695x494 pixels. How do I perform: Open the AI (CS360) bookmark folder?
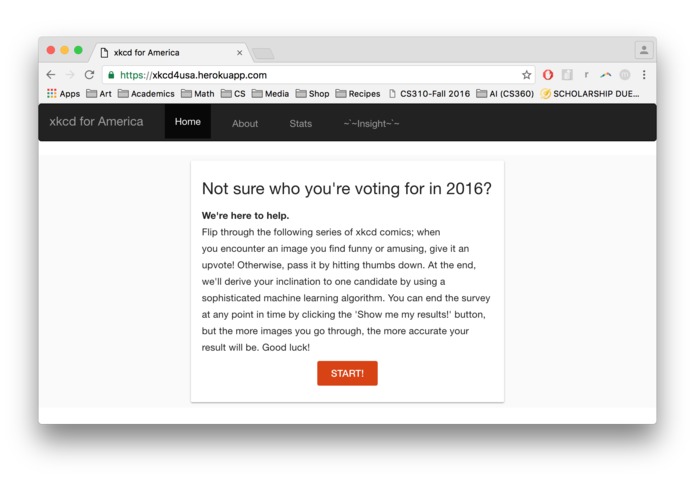(505, 93)
